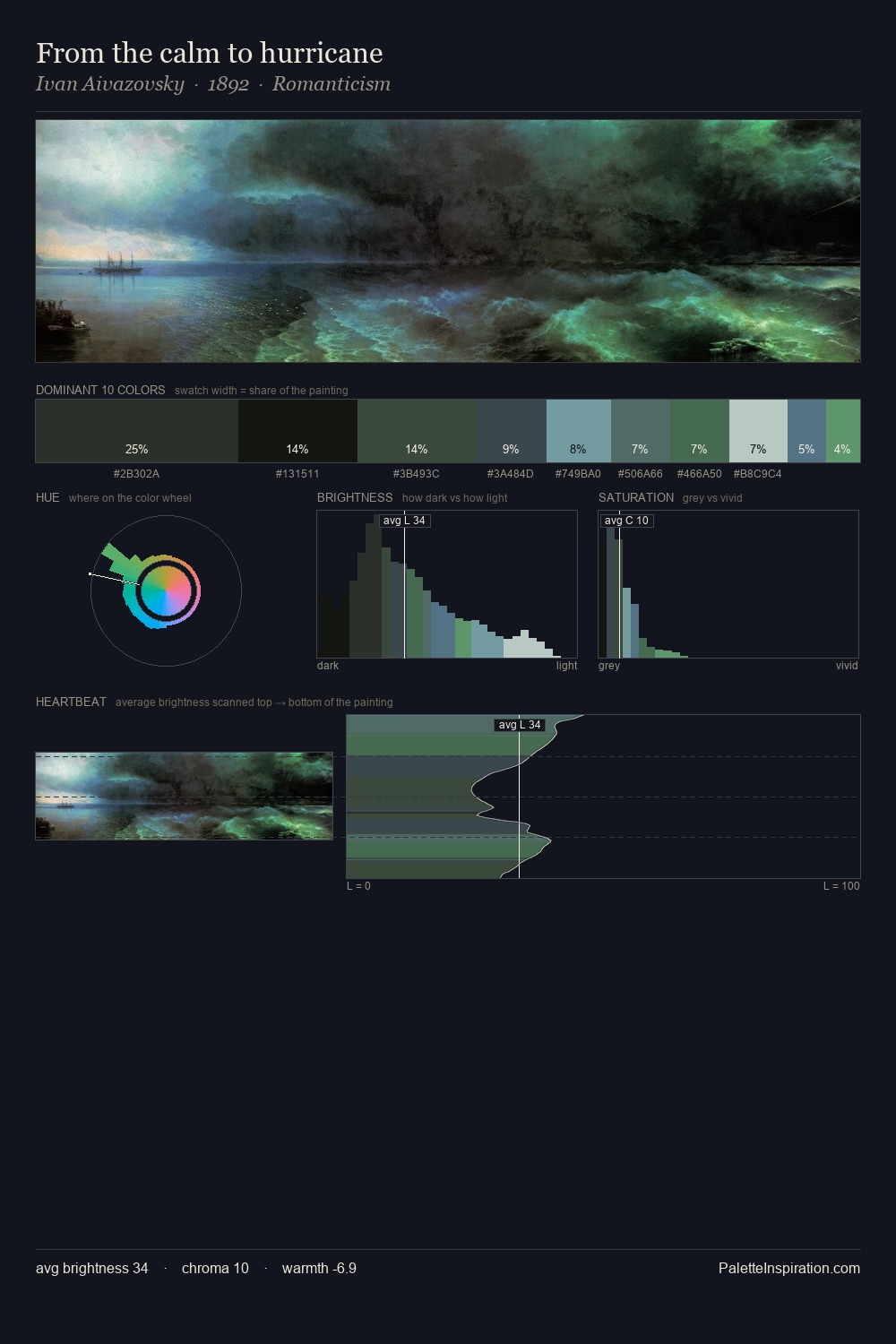This screenshot has width=896, height=1344.
Task: Click the 'chroma 10' footer stat
Action: pos(215,1268)
